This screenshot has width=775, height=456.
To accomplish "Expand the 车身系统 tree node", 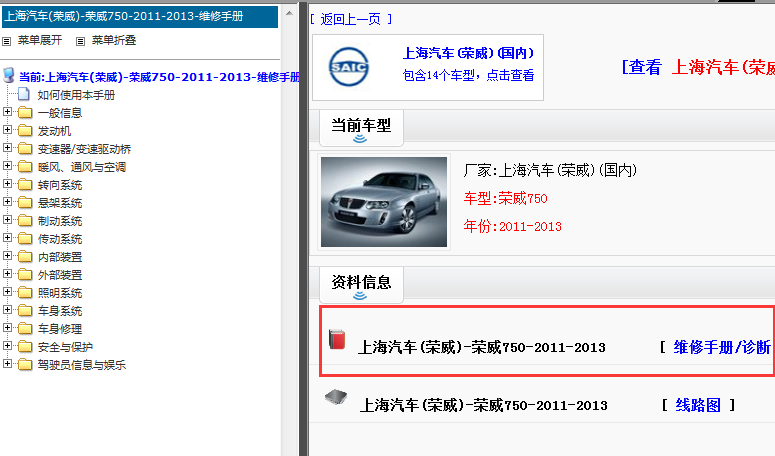I will tap(7, 310).
